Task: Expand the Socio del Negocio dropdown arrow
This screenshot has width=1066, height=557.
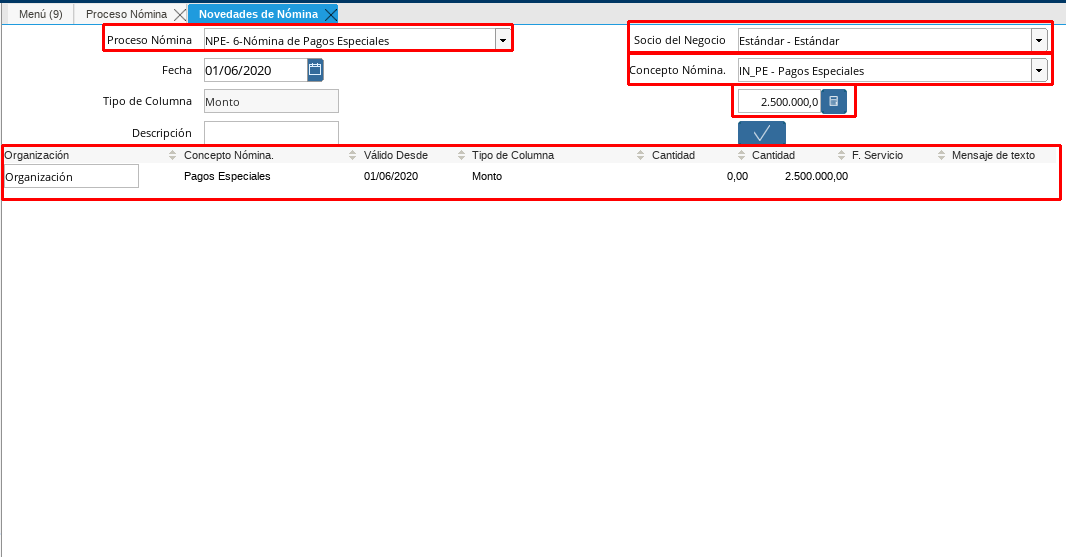Action: [1039, 40]
